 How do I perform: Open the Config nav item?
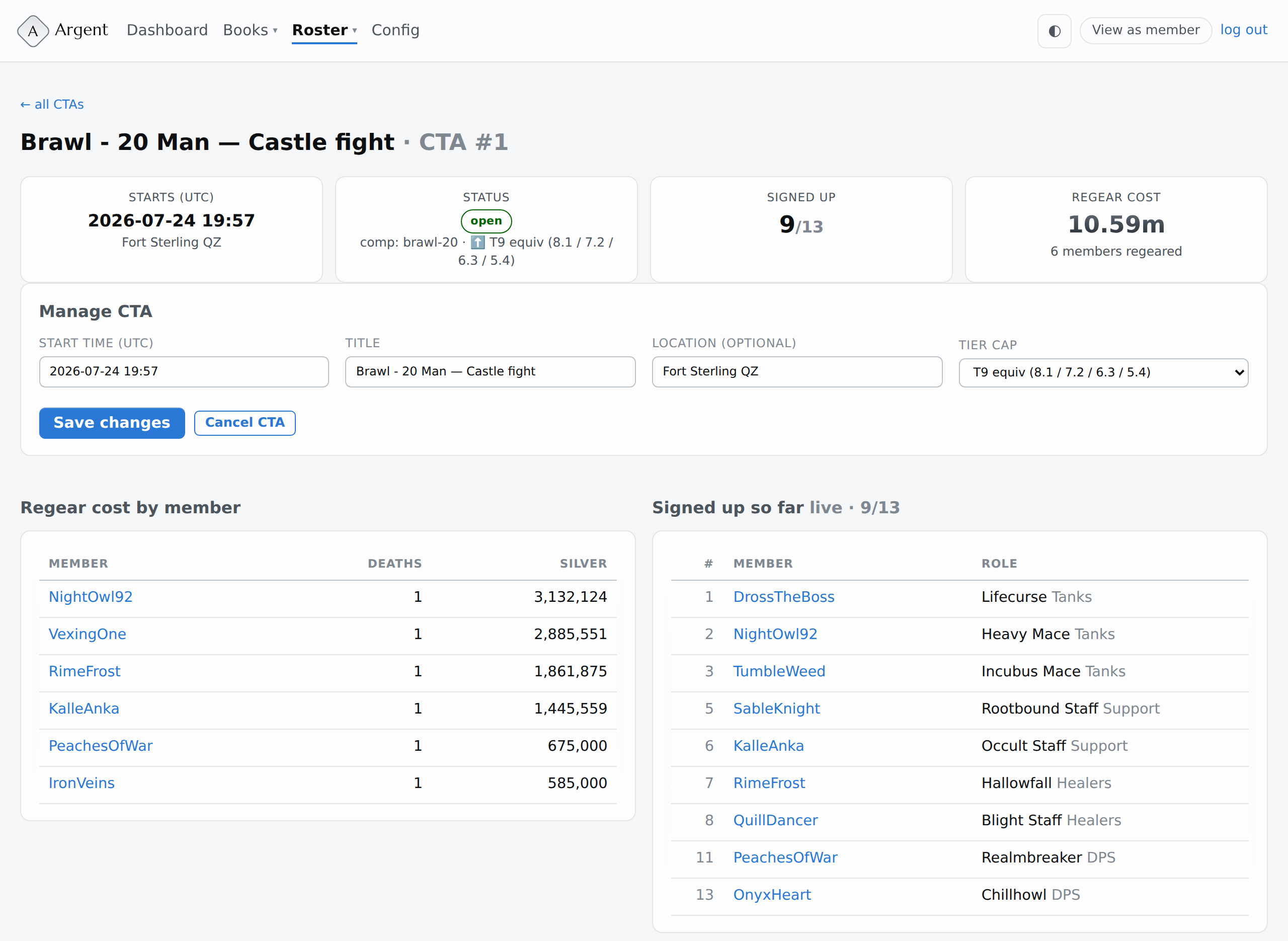[x=395, y=30]
